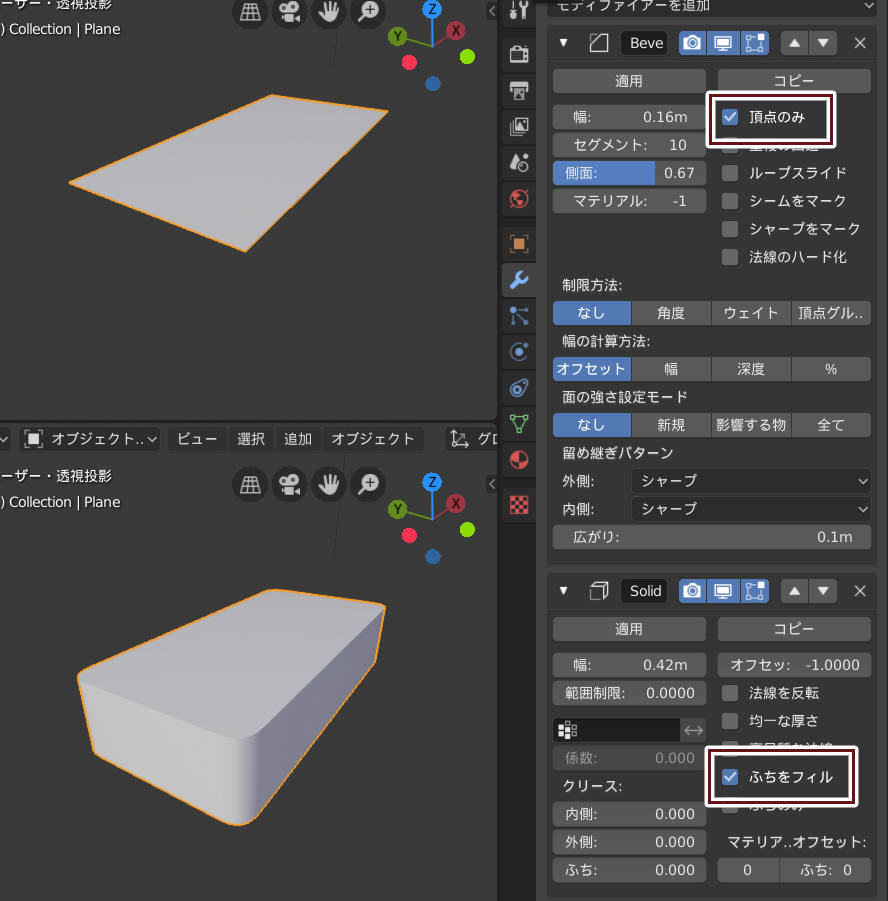The height and width of the screenshot is (901, 888).
Task: Click the Z axis on upper viewport gizmo
Action: point(432,9)
